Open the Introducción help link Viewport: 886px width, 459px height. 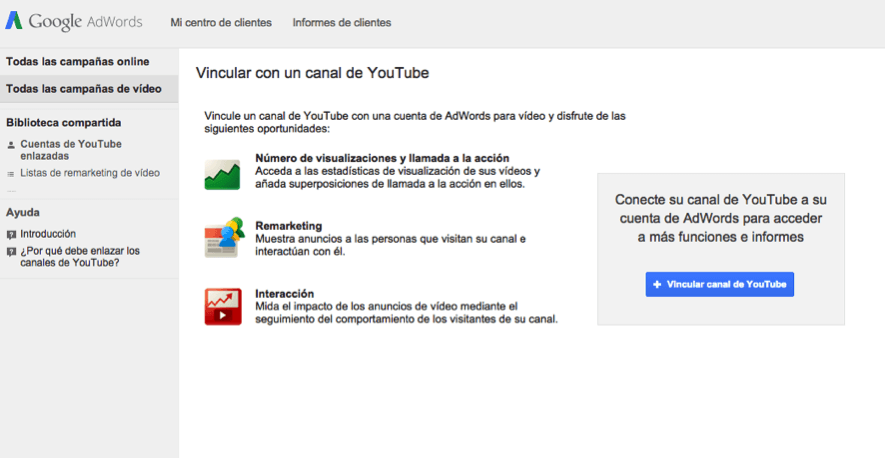click(48, 234)
